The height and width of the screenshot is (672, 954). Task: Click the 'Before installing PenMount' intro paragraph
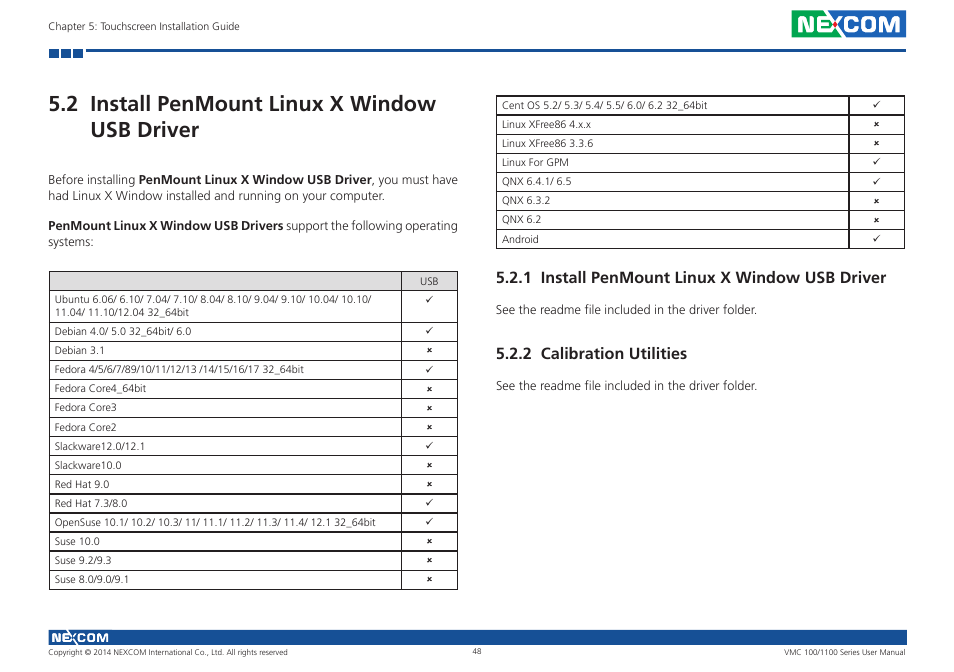tap(253, 188)
